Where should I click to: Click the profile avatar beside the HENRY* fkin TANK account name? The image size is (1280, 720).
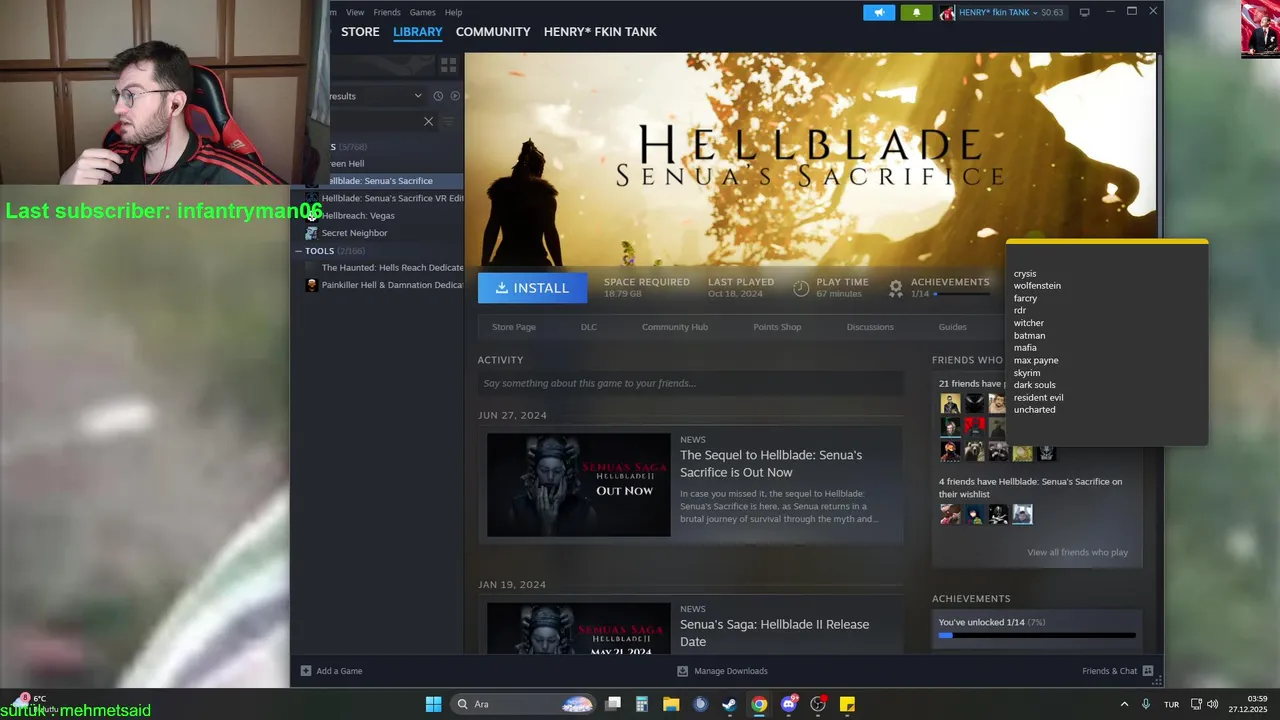[947, 12]
